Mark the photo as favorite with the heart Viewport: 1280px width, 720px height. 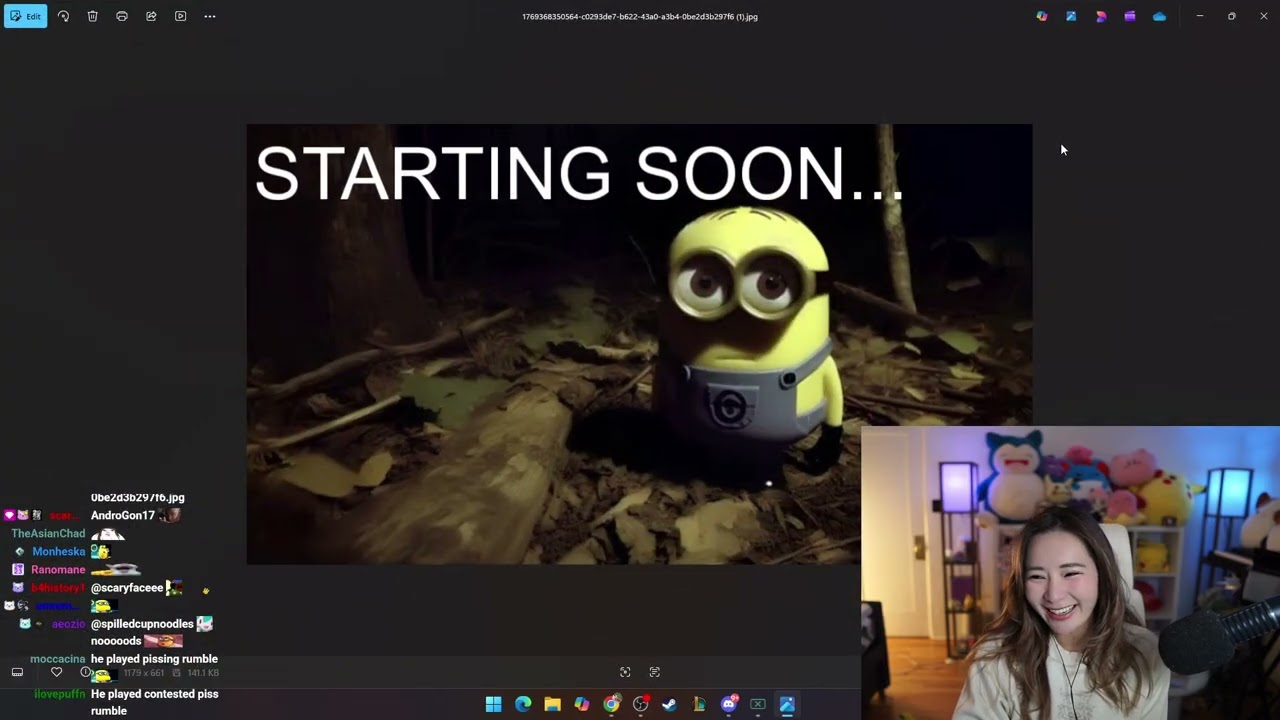tap(56, 672)
